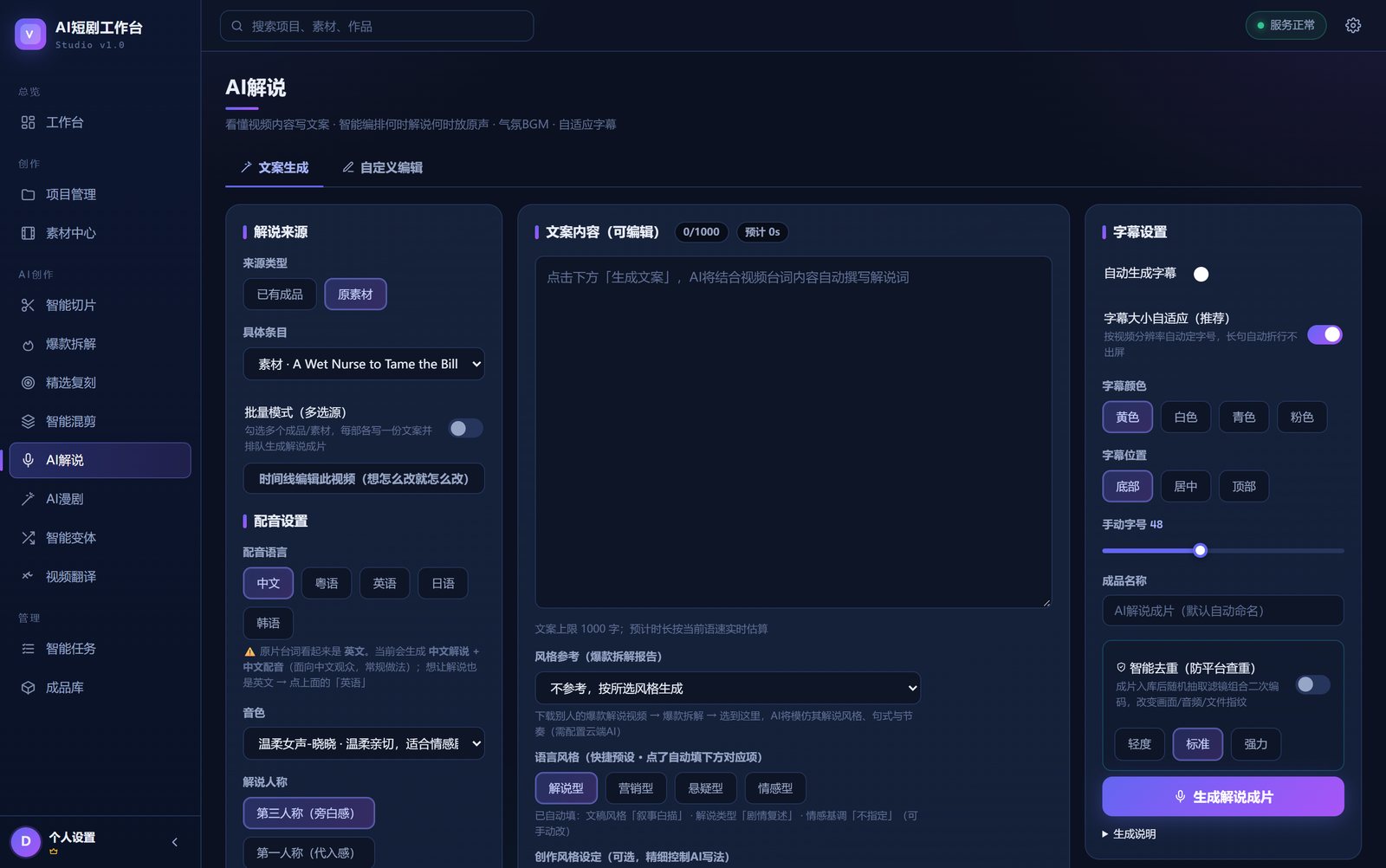1386x868 pixels.
Task: Click the 智能变体 shuffle icon
Action: 28,538
